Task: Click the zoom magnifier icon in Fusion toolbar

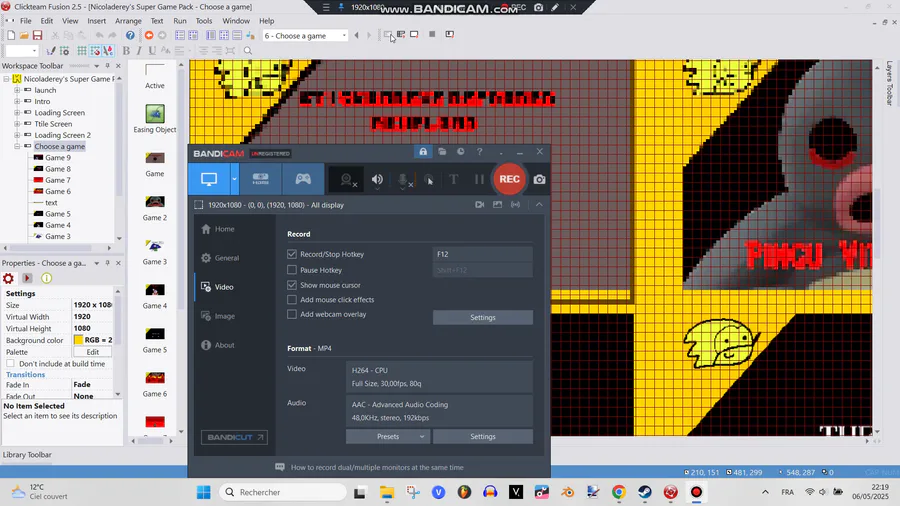Action: click(248, 50)
